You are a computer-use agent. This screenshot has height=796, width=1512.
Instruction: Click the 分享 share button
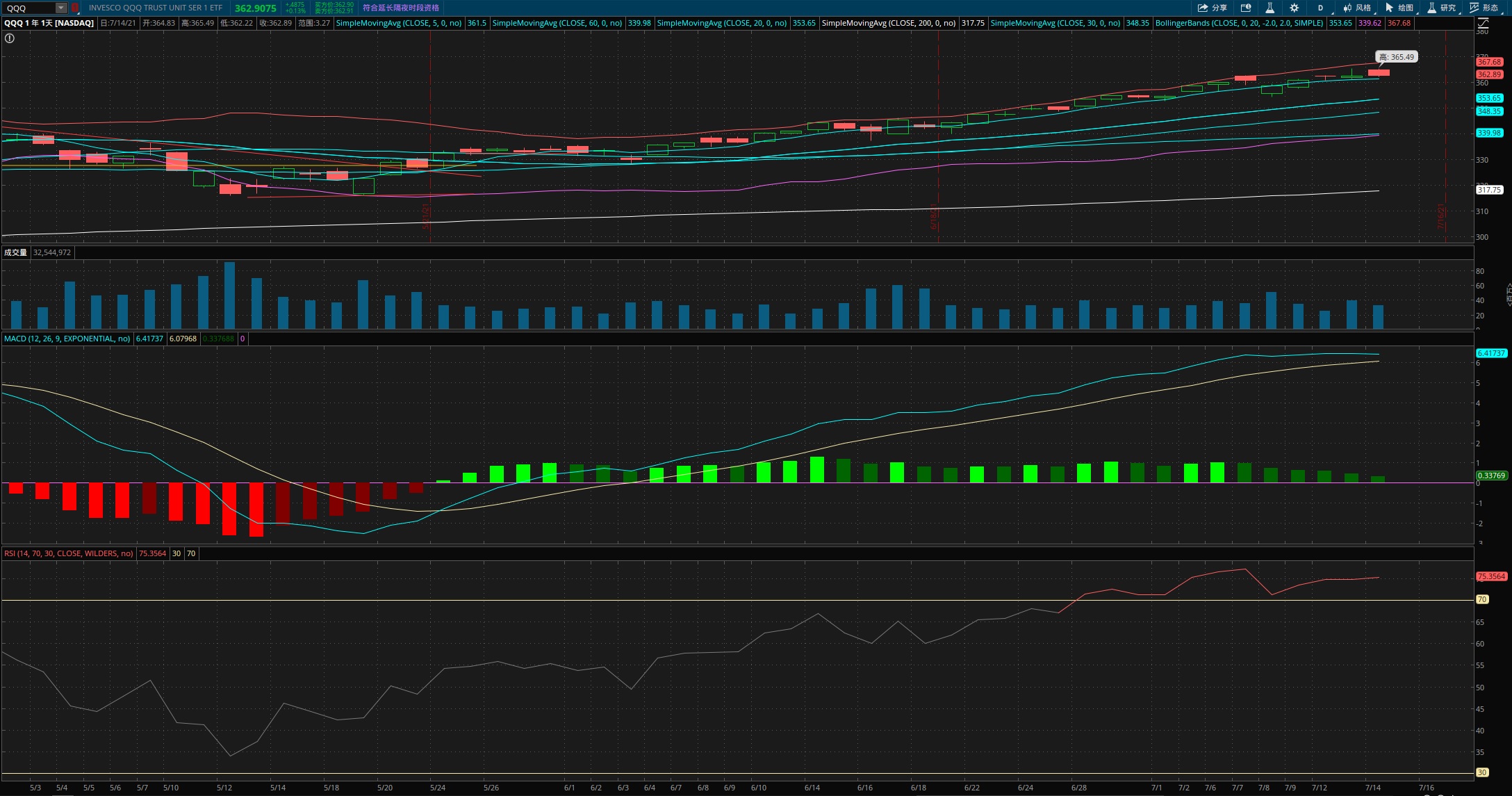(x=1213, y=8)
